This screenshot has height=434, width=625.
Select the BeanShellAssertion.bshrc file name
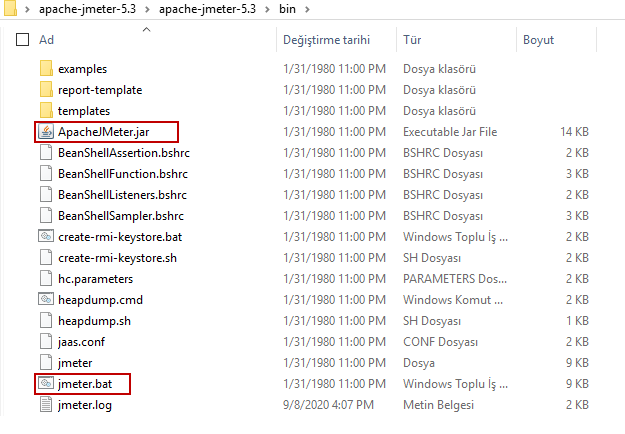[124, 153]
